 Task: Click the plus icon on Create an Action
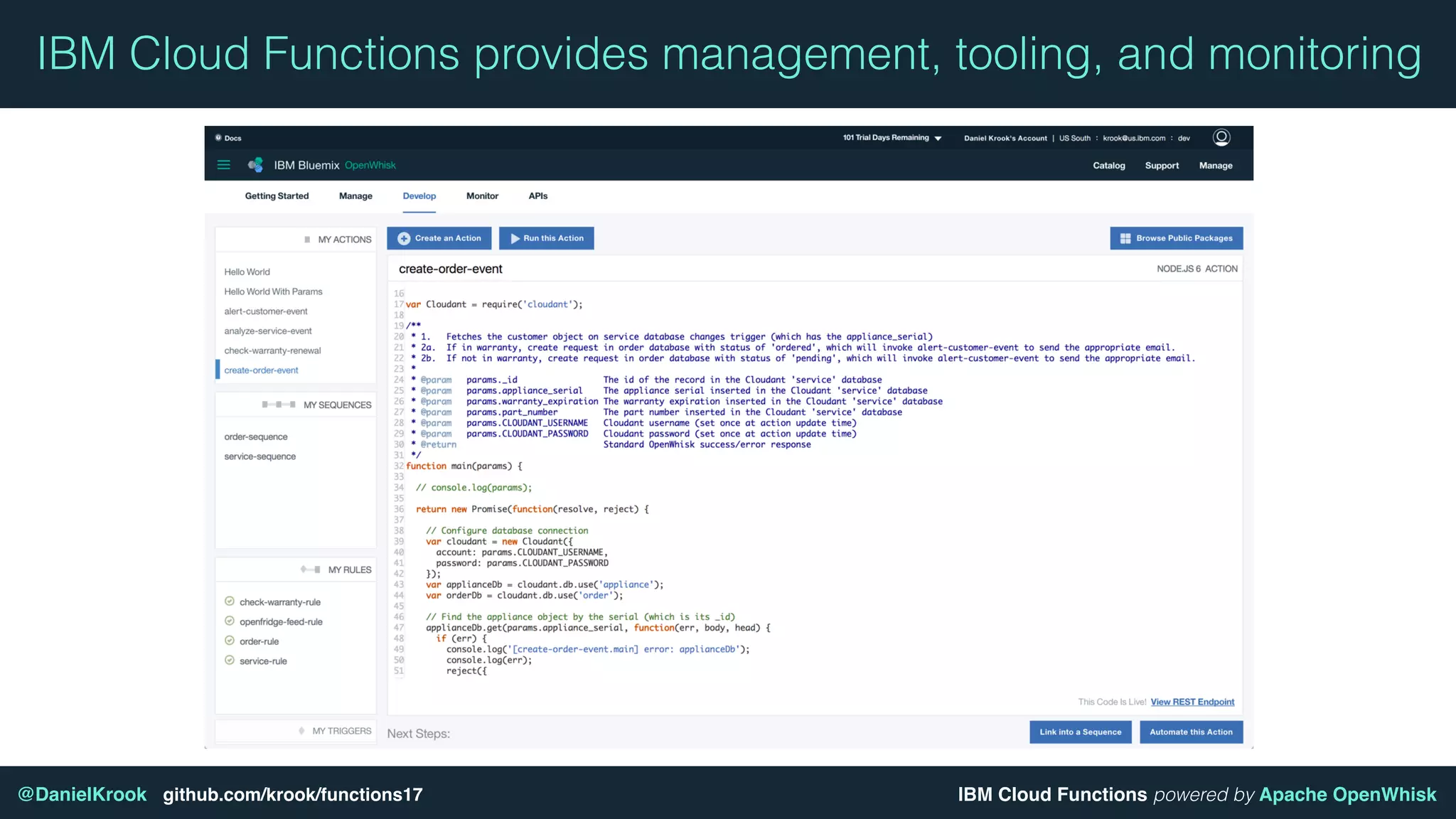404,238
